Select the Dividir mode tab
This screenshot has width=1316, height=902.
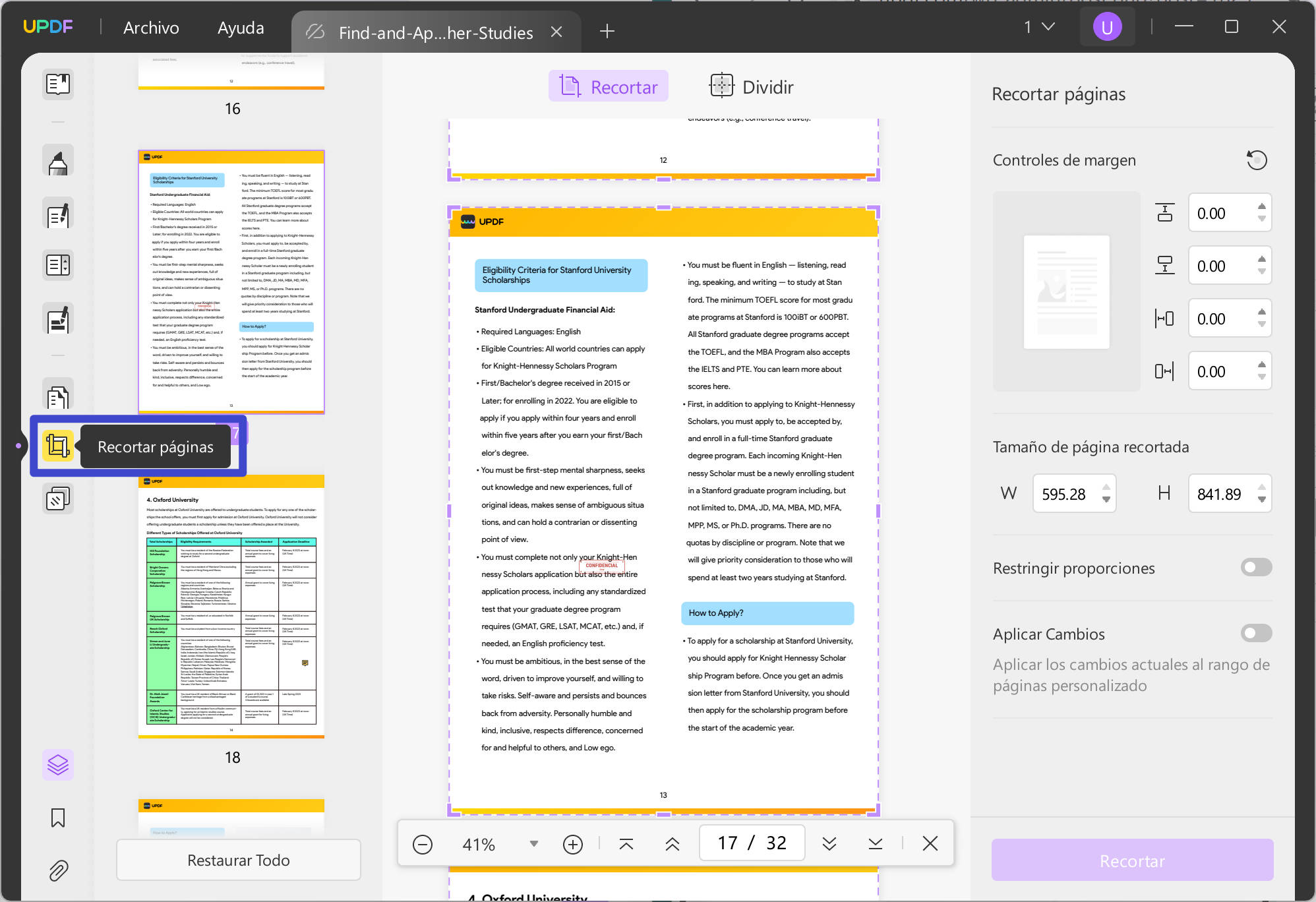point(752,86)
